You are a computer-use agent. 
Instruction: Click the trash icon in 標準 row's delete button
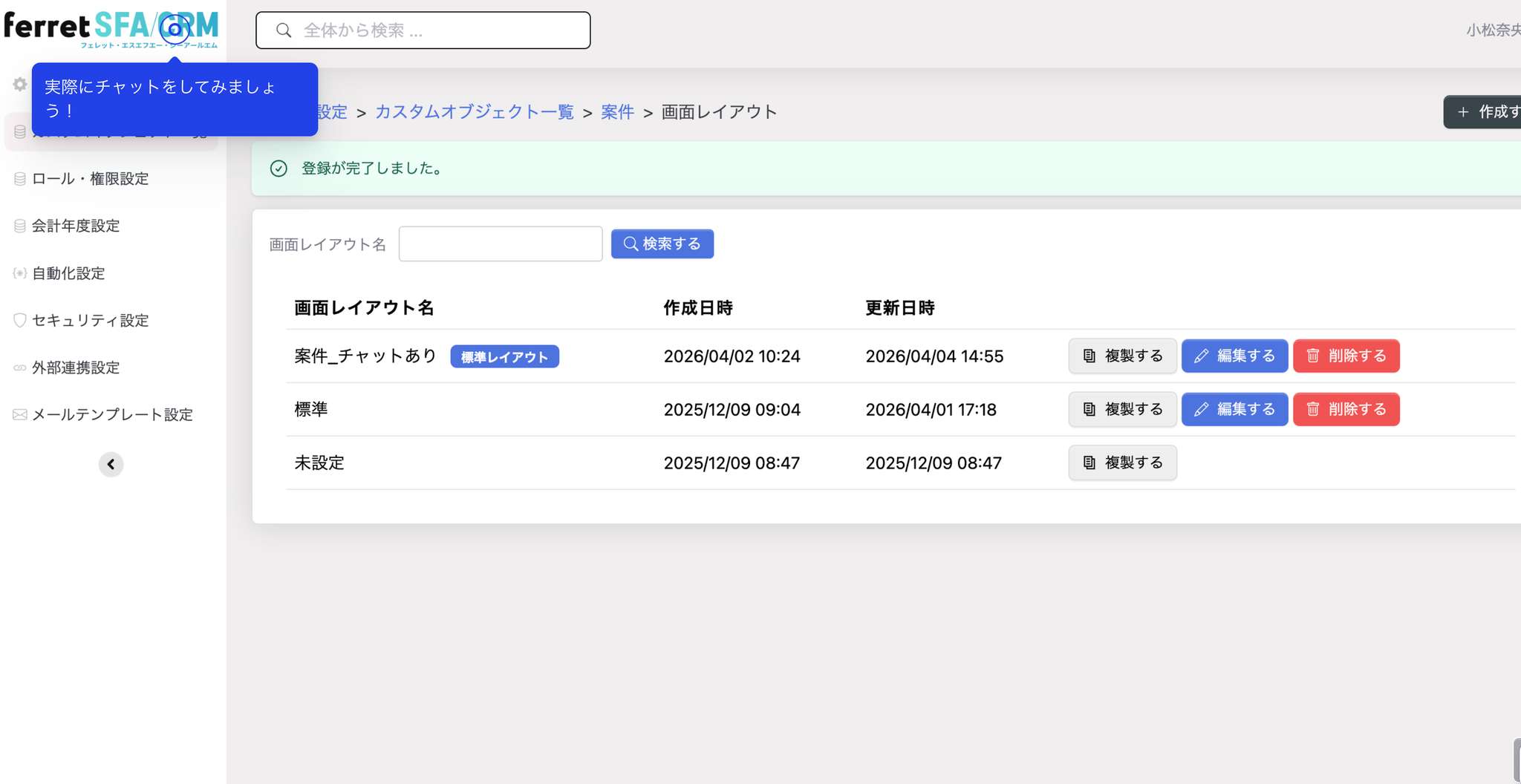tap(1313, 409)
